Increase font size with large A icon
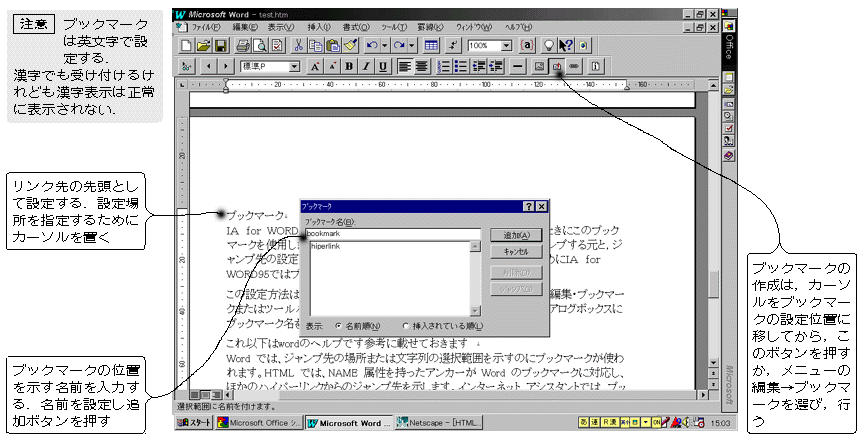Screen dimensions: 865x441 tap(315, 67)
